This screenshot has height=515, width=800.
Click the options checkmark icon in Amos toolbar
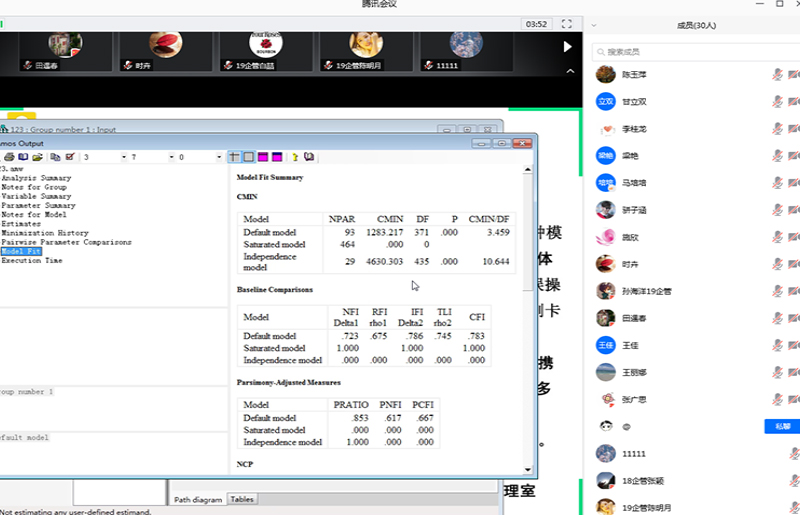pos(70,157)
